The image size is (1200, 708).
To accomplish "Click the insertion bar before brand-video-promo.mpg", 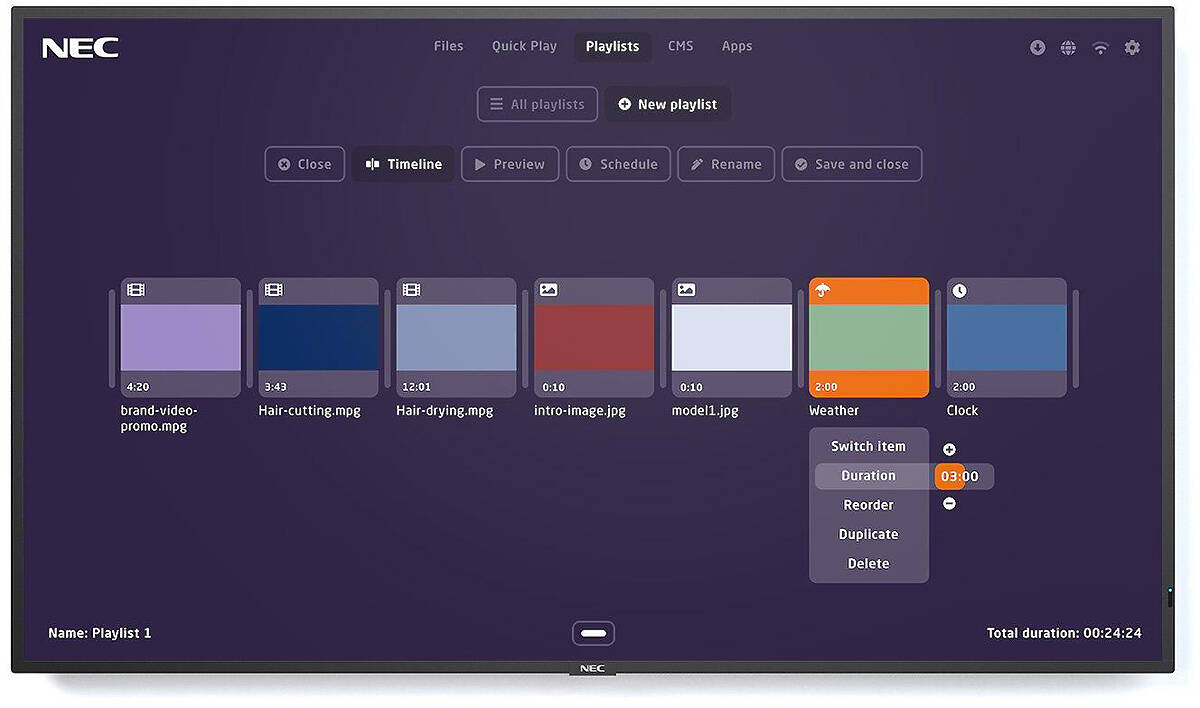I will click(112, 338).
